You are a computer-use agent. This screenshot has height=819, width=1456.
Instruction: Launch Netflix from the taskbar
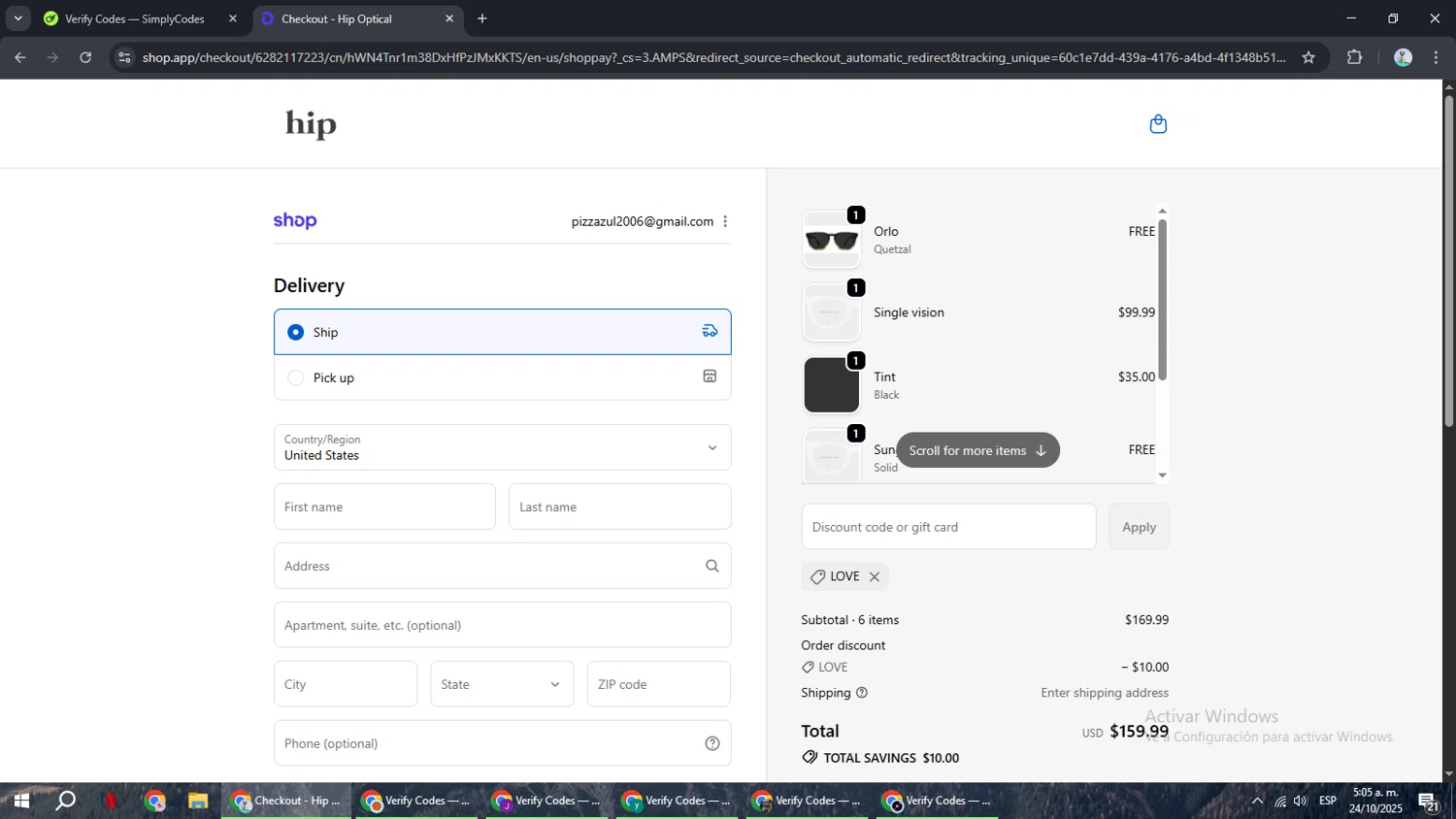111,801
